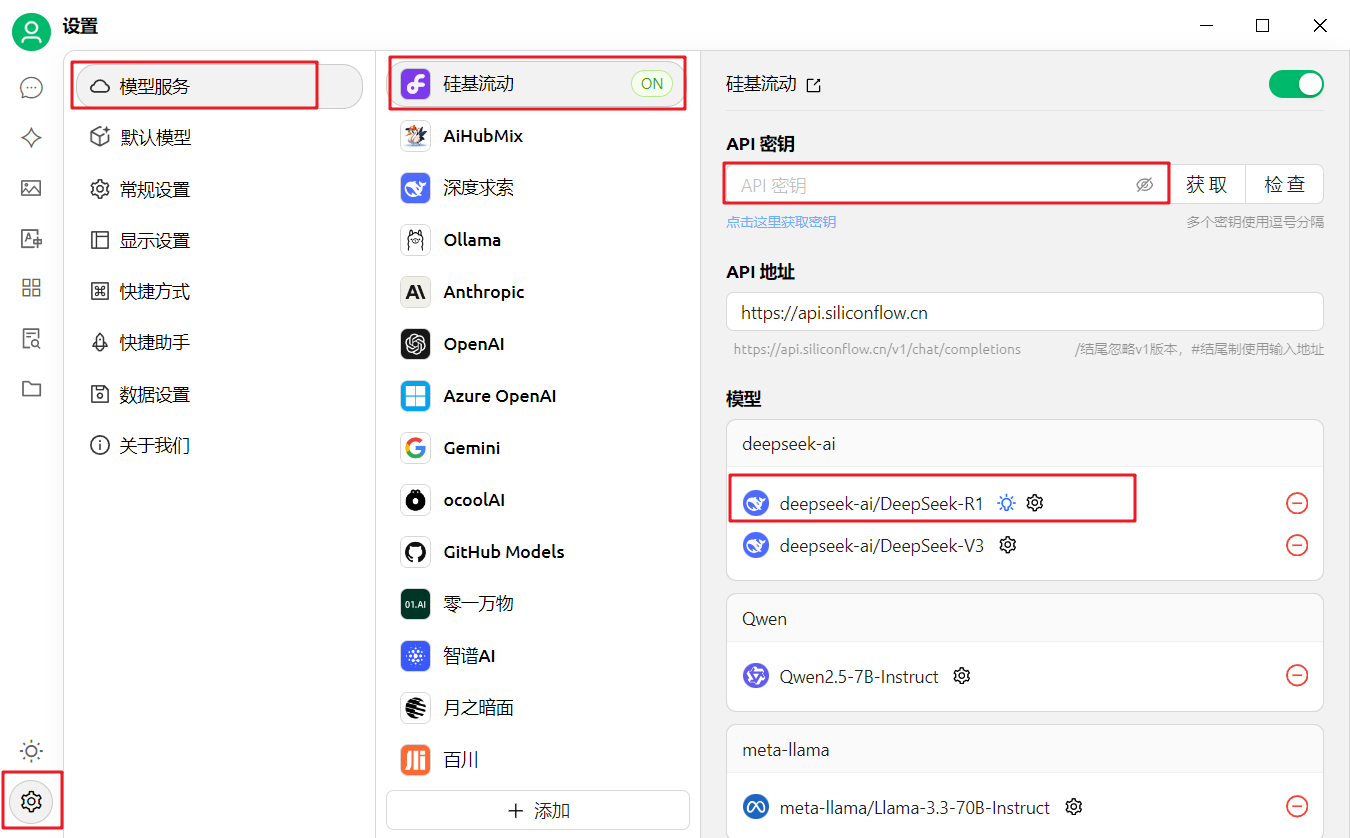This screenshot has height=838, width=1350.
Task: Select the GitHub Models provider
Action: [538, 552]
